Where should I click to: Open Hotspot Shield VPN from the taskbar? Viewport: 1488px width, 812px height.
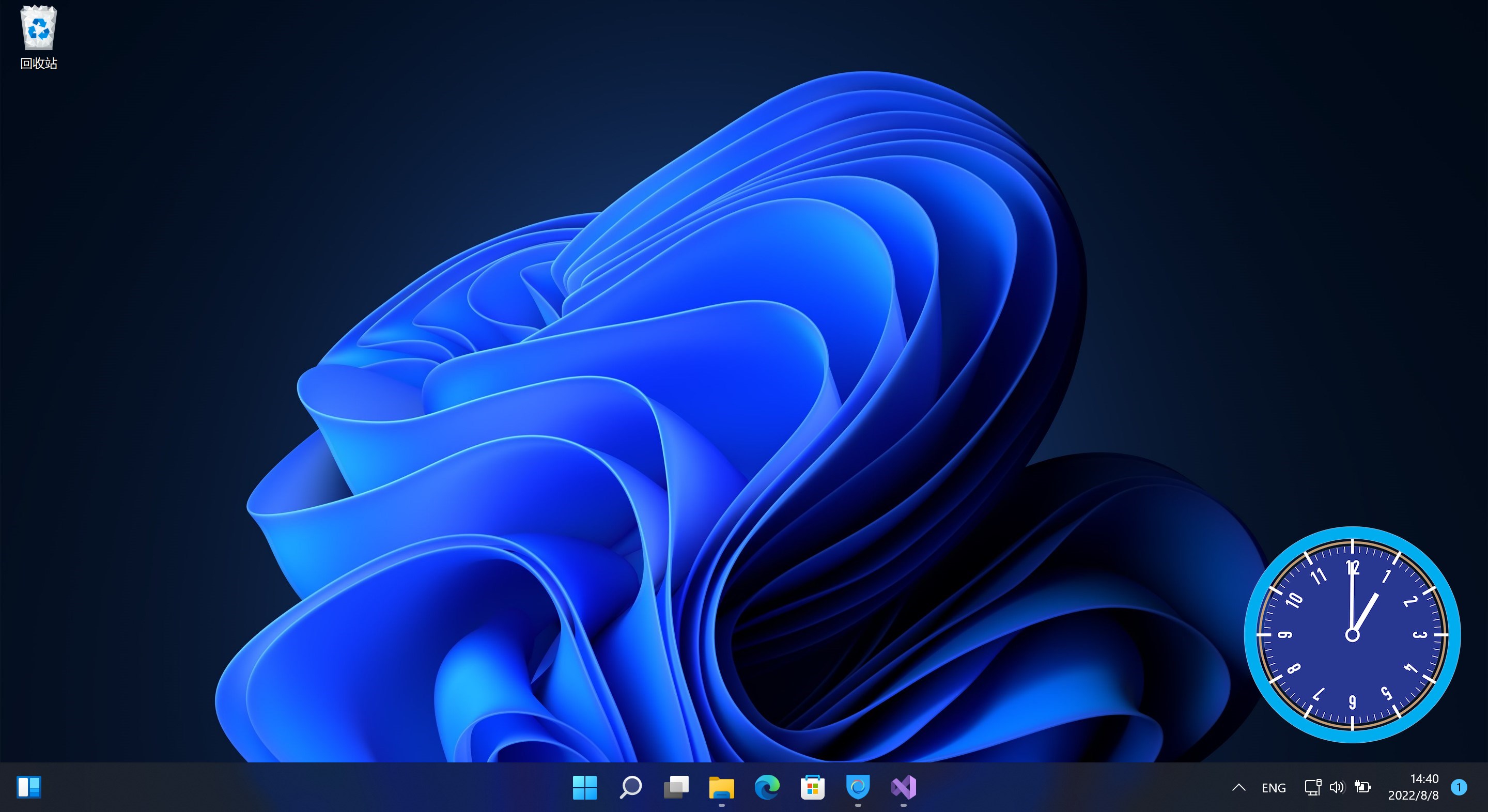[858, 787]
